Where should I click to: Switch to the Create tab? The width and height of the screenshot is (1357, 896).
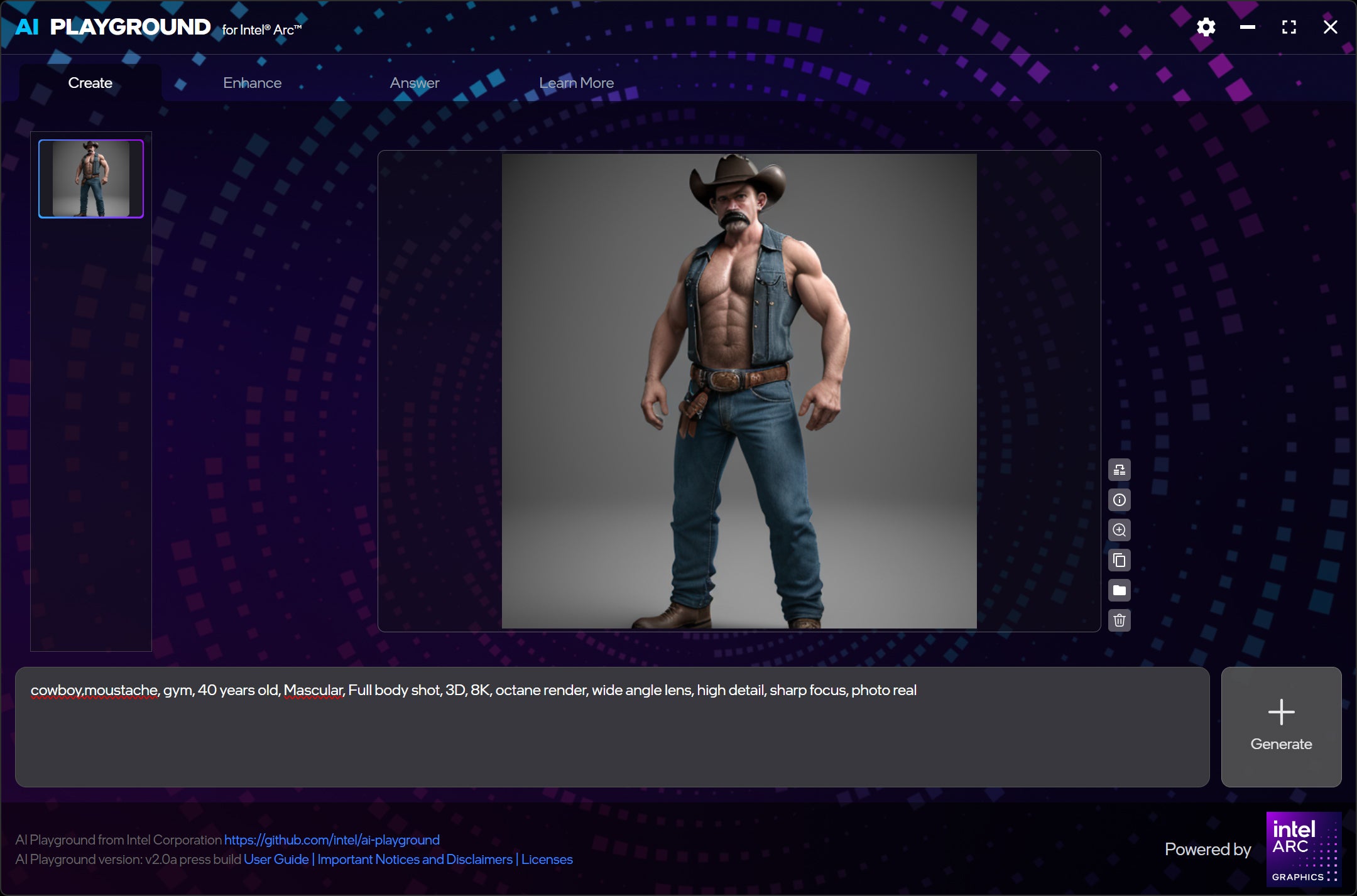click(x=90, y=83)
